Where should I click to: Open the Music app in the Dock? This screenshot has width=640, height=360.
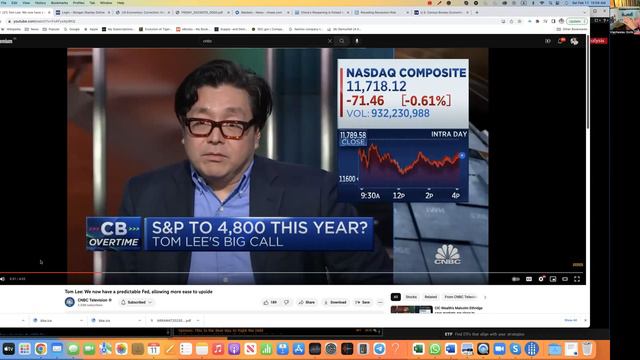(218, 349)
